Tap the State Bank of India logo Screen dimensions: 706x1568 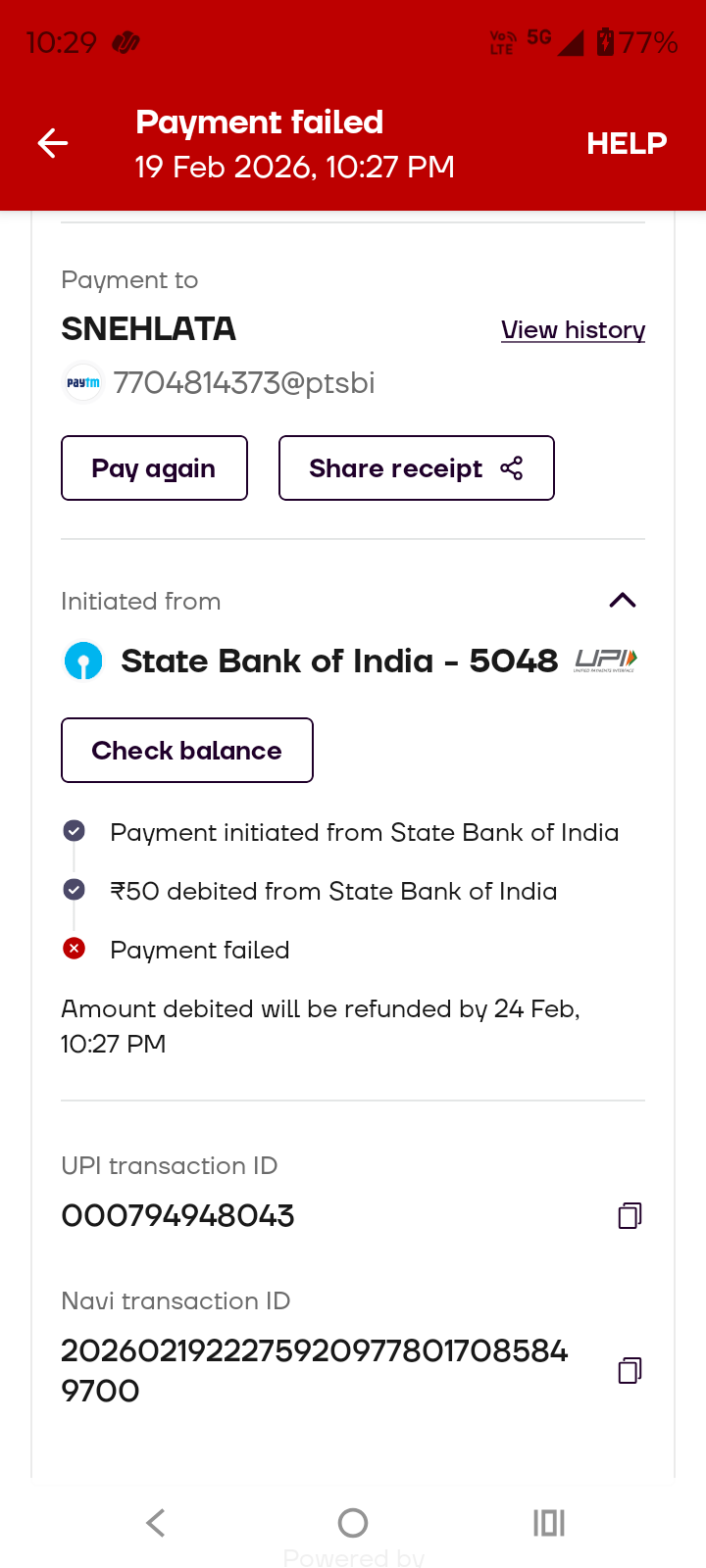click(x=83, y=661)
